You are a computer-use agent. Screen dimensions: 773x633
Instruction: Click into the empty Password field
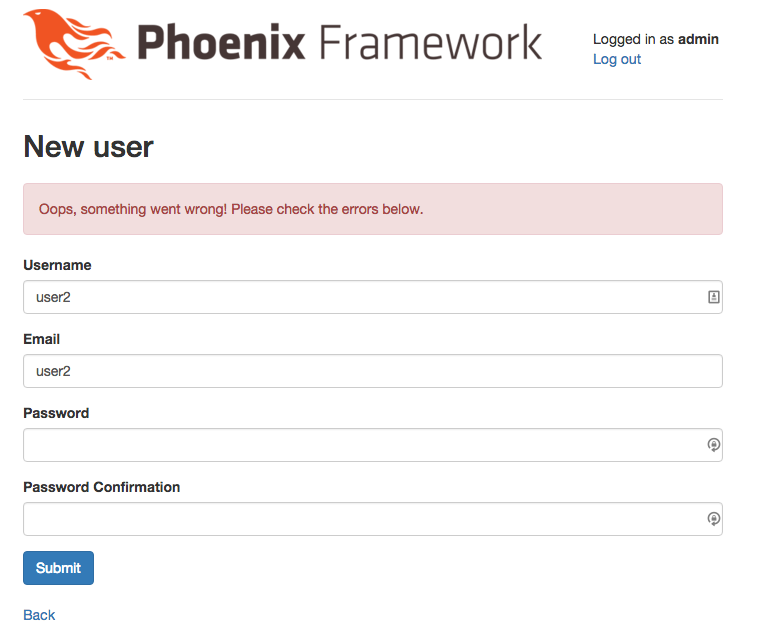tap(360, 445)
